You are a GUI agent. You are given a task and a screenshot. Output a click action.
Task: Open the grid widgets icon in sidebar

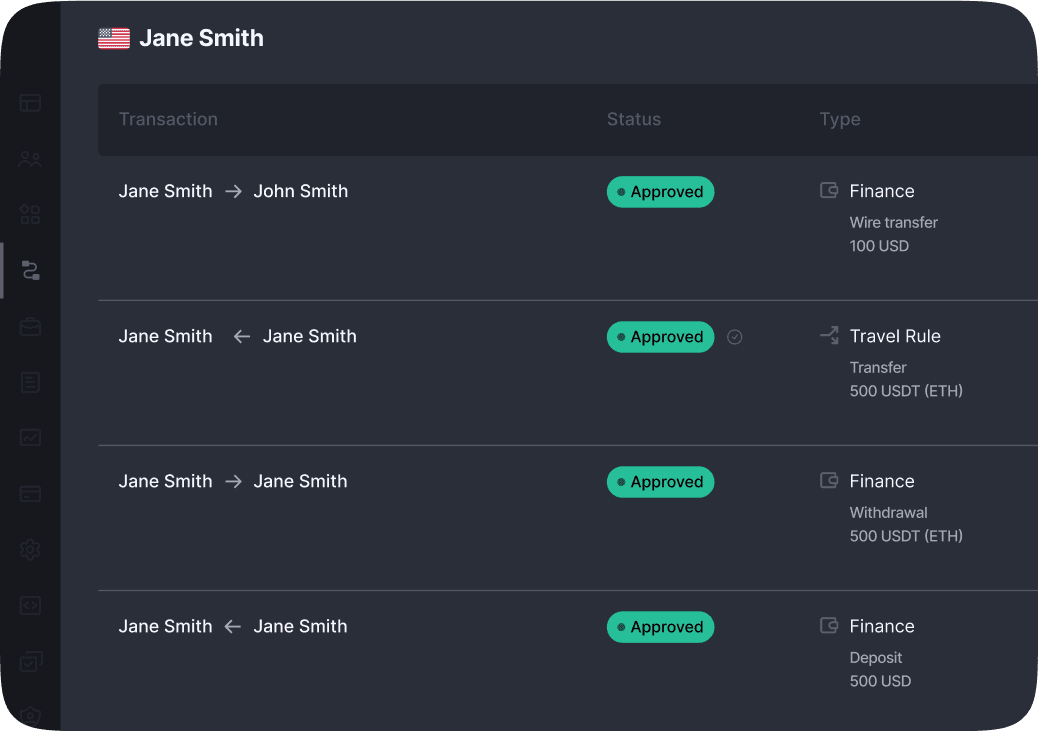[x=30, y=215]
